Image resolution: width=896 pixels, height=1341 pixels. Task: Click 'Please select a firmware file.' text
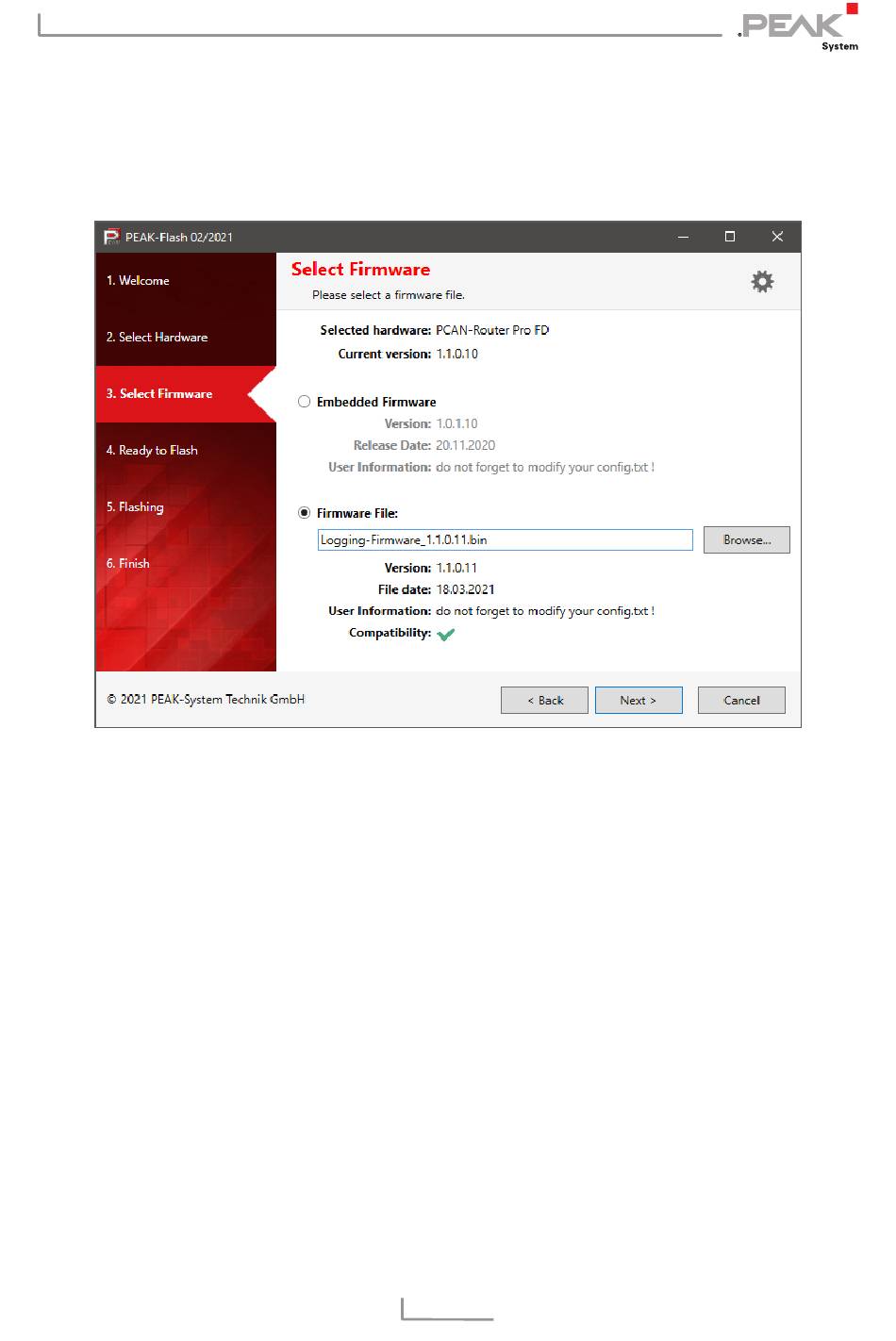[389, 295]
